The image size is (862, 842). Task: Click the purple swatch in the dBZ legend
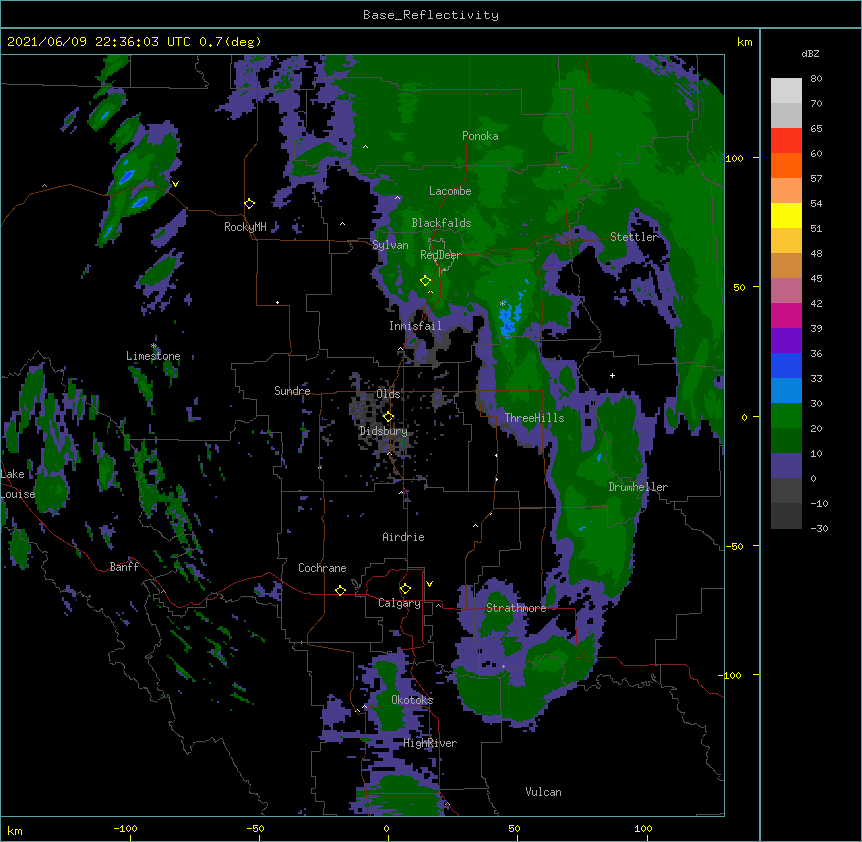[x=786, y=341]
